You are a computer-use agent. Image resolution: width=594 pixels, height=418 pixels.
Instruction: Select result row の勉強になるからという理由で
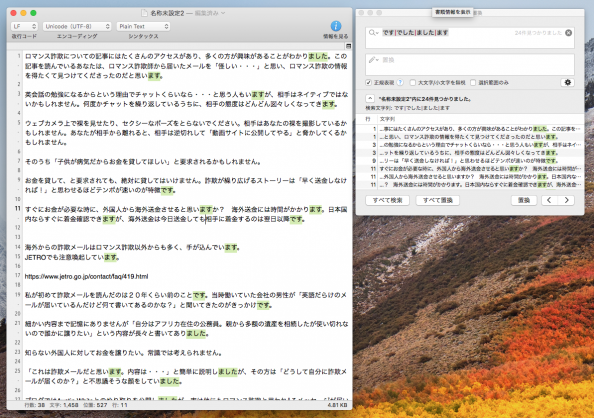[470, 145]
